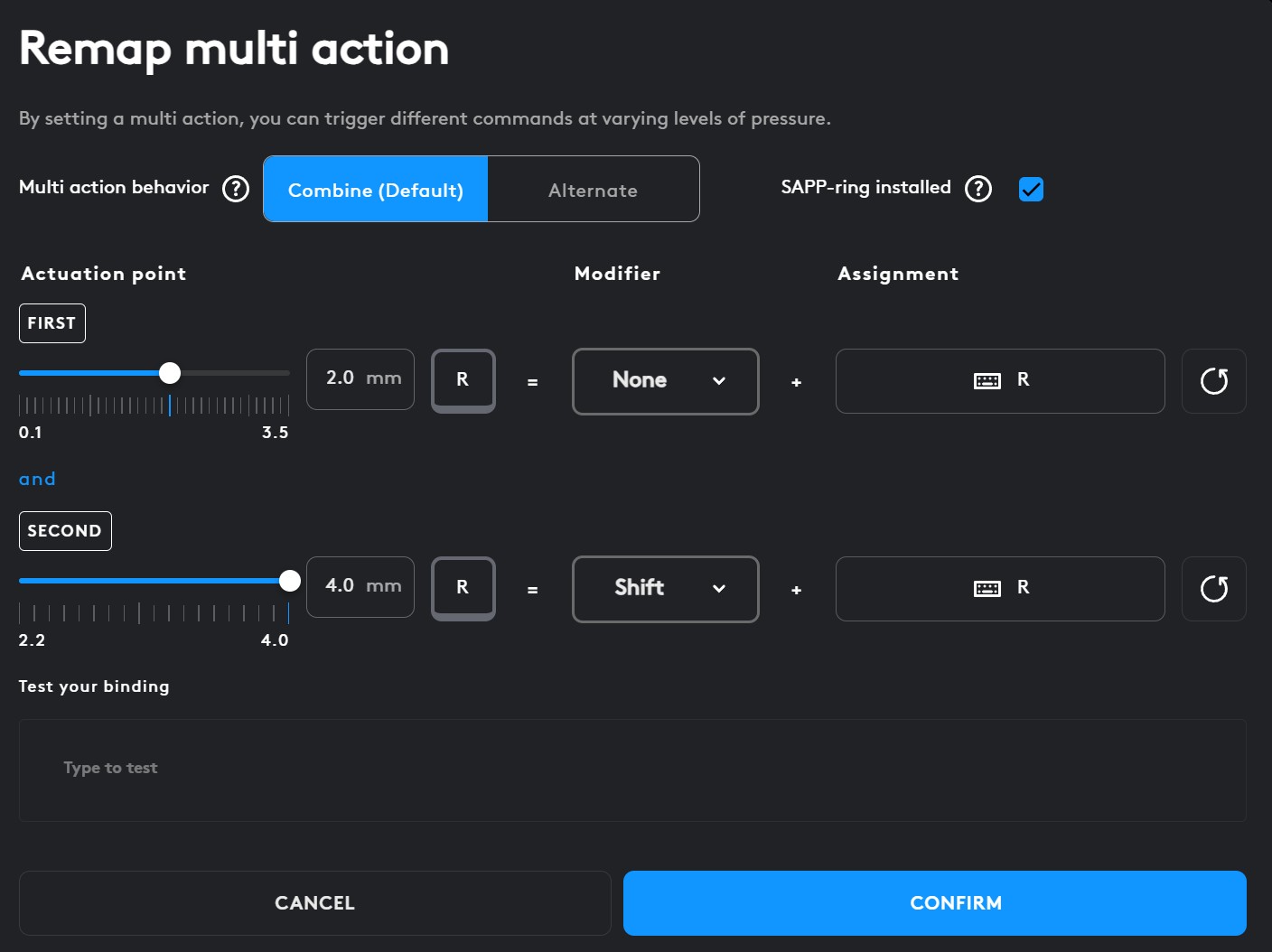Image resolution: width=1272 pixels, height=952 pixels.
Task: Cancel the multi action remap
Action: (315, 903)
